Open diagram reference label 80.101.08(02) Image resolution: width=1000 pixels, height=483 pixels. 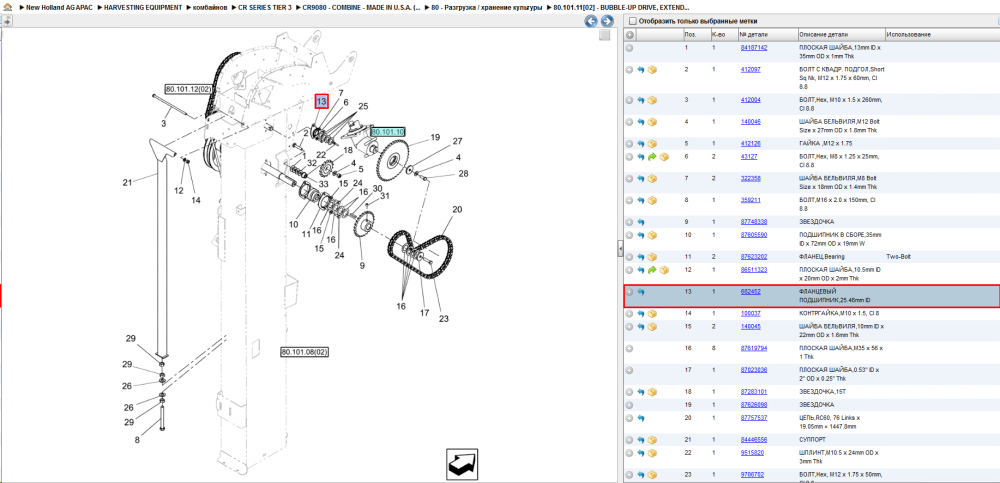[x=305, y=352]
